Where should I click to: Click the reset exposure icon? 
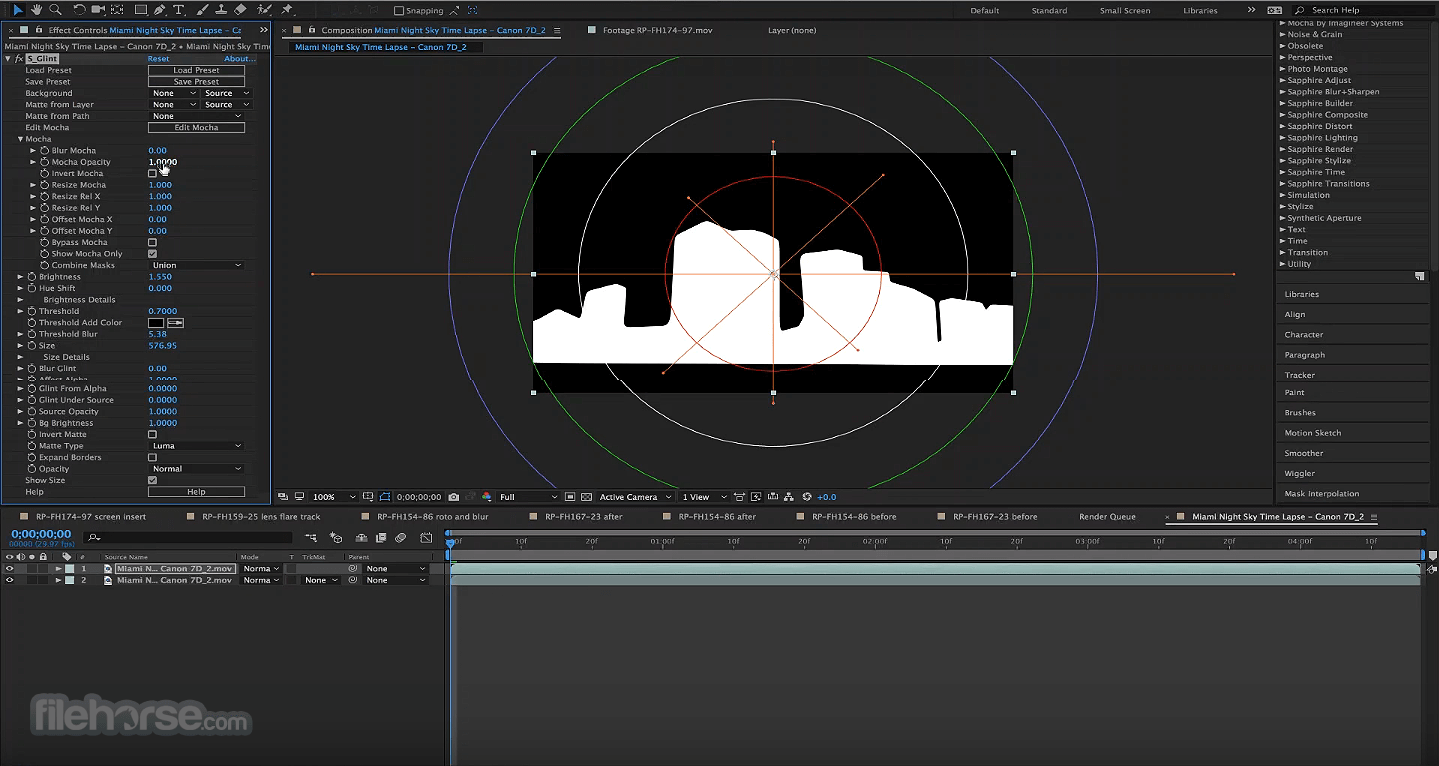[x=807, y=497]
